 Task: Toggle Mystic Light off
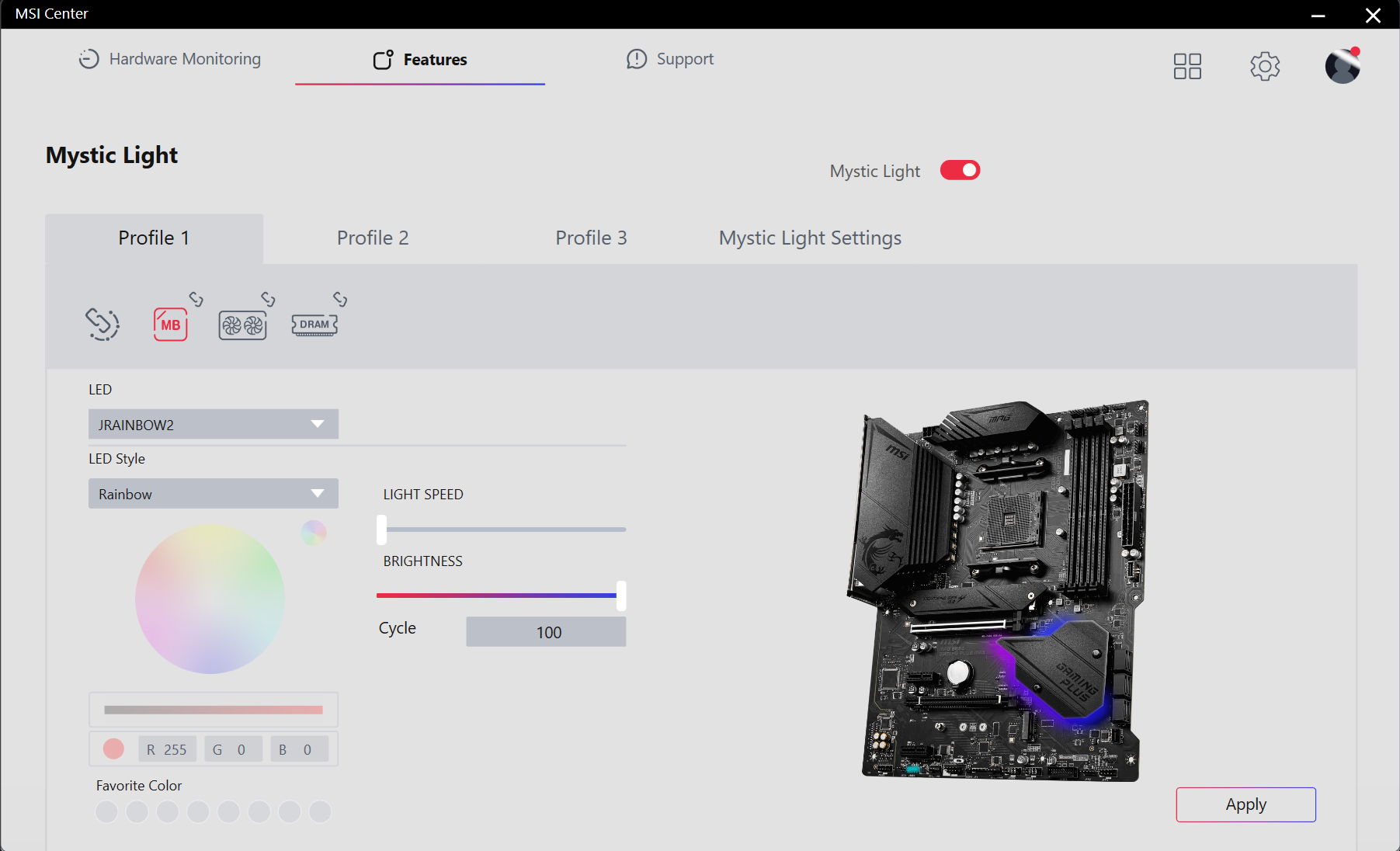pyautogui.click(x=960, y=169)
